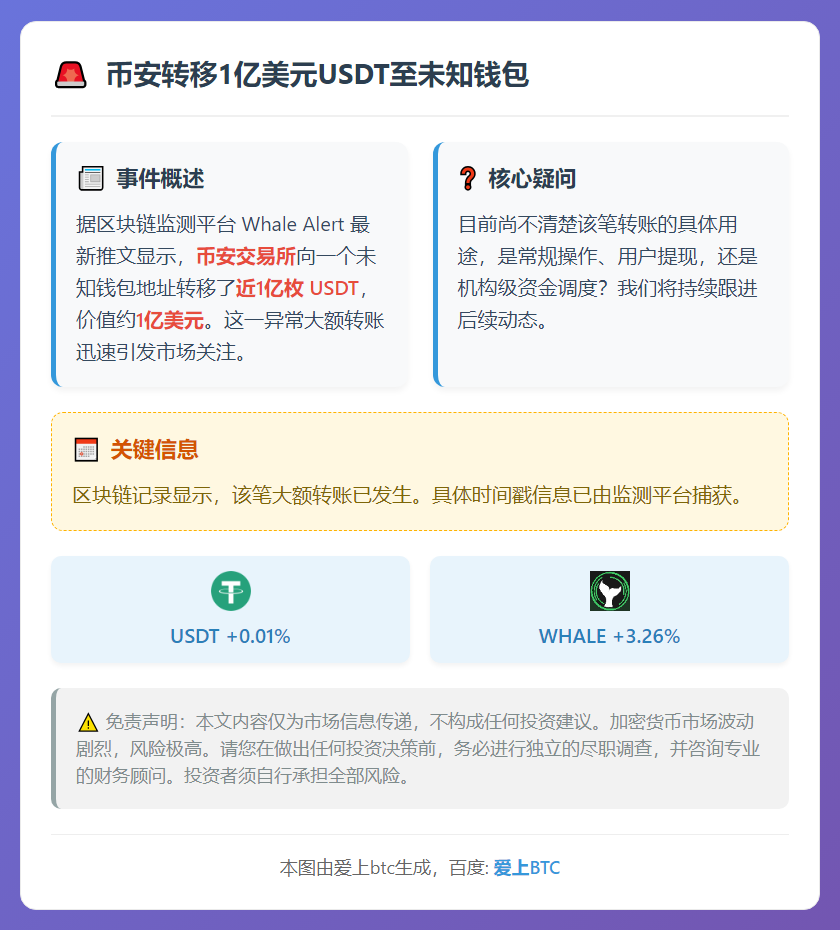Click the 核心疑问 section heading
The height and width of the screenshot is (930, 840).
pyautogui.click(x=532, y=179)
